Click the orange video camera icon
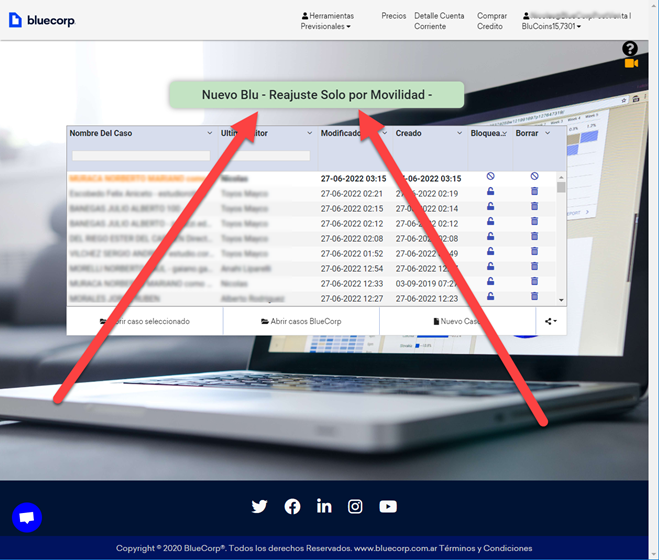This screenshot has height=560, width=659. (631, 63)
